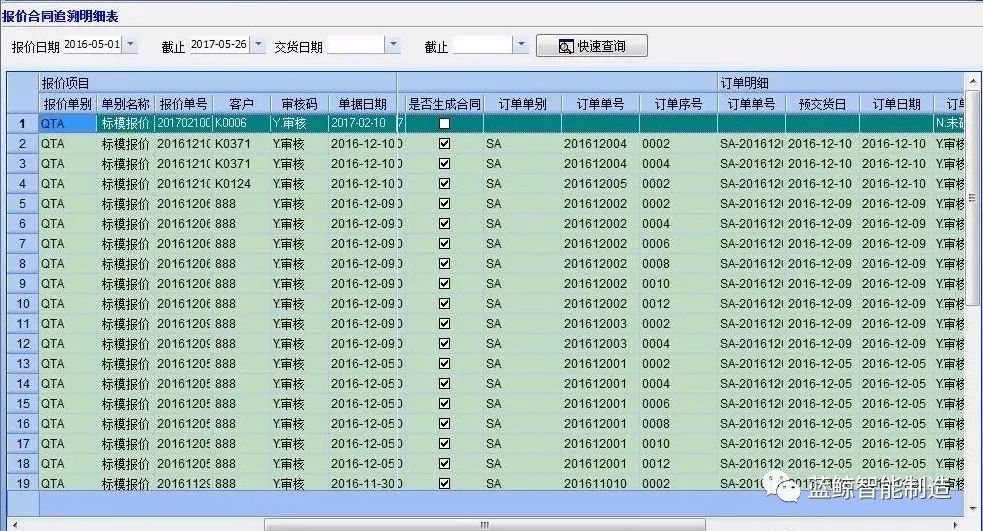Expand the second 截止 dropdown after 交货日期
The width and height of the screenshot is (983, 531).
click(520, 45)
